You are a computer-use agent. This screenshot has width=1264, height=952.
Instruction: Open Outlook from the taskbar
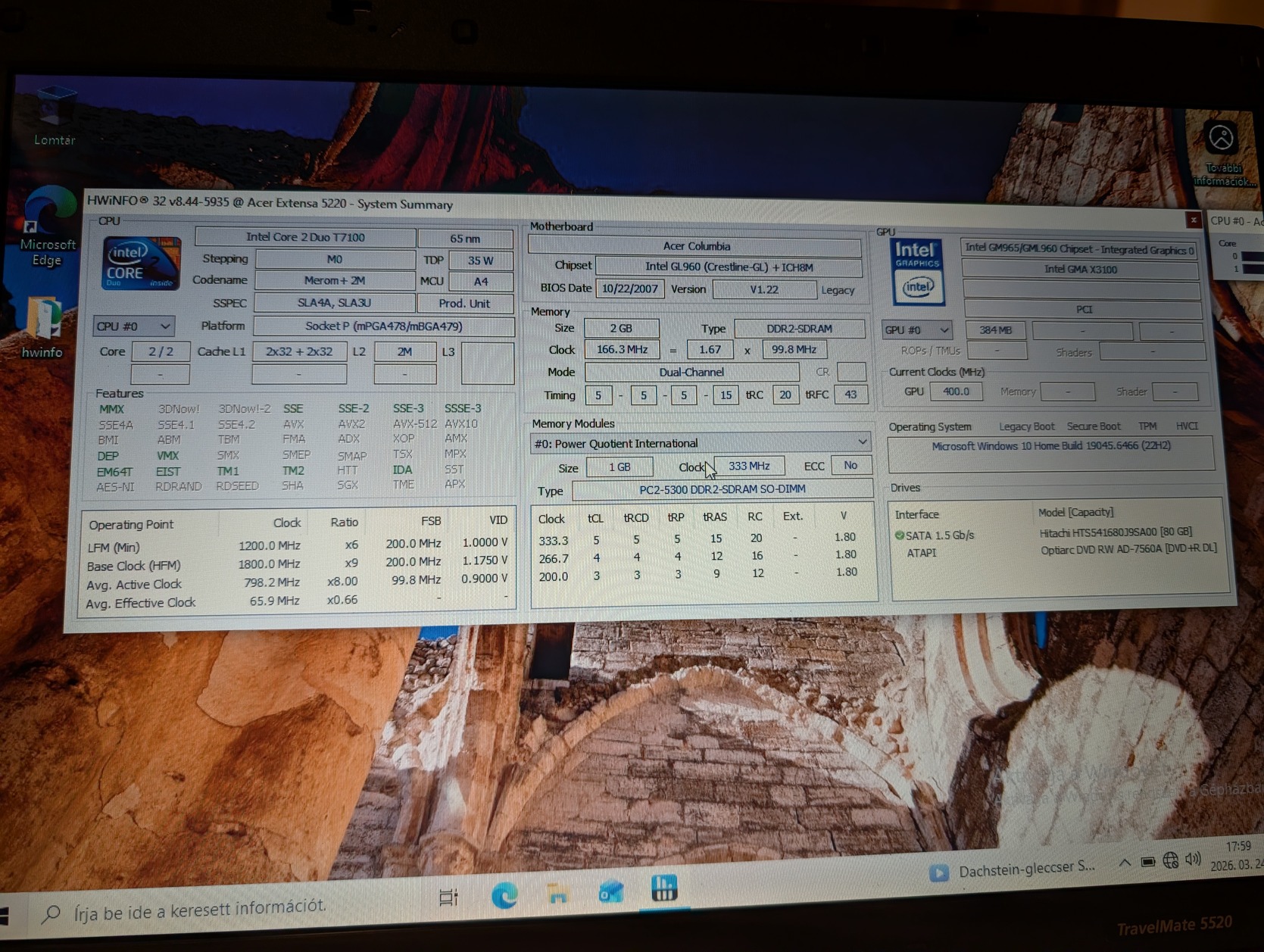(610, 891)
